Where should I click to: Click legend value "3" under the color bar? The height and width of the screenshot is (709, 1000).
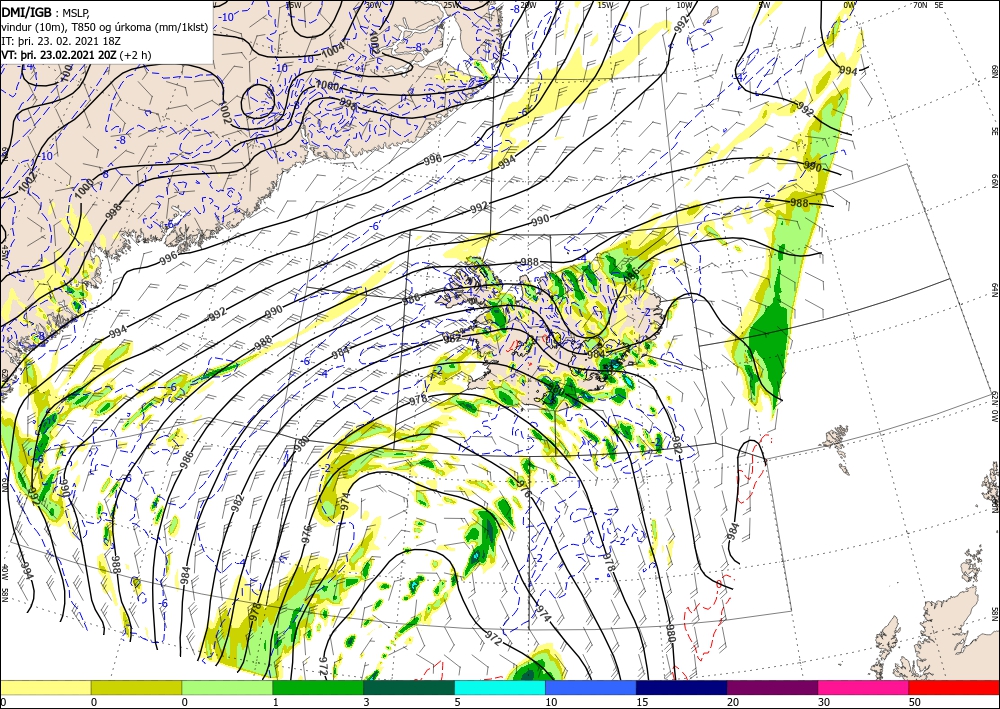(x=366, y=702)
